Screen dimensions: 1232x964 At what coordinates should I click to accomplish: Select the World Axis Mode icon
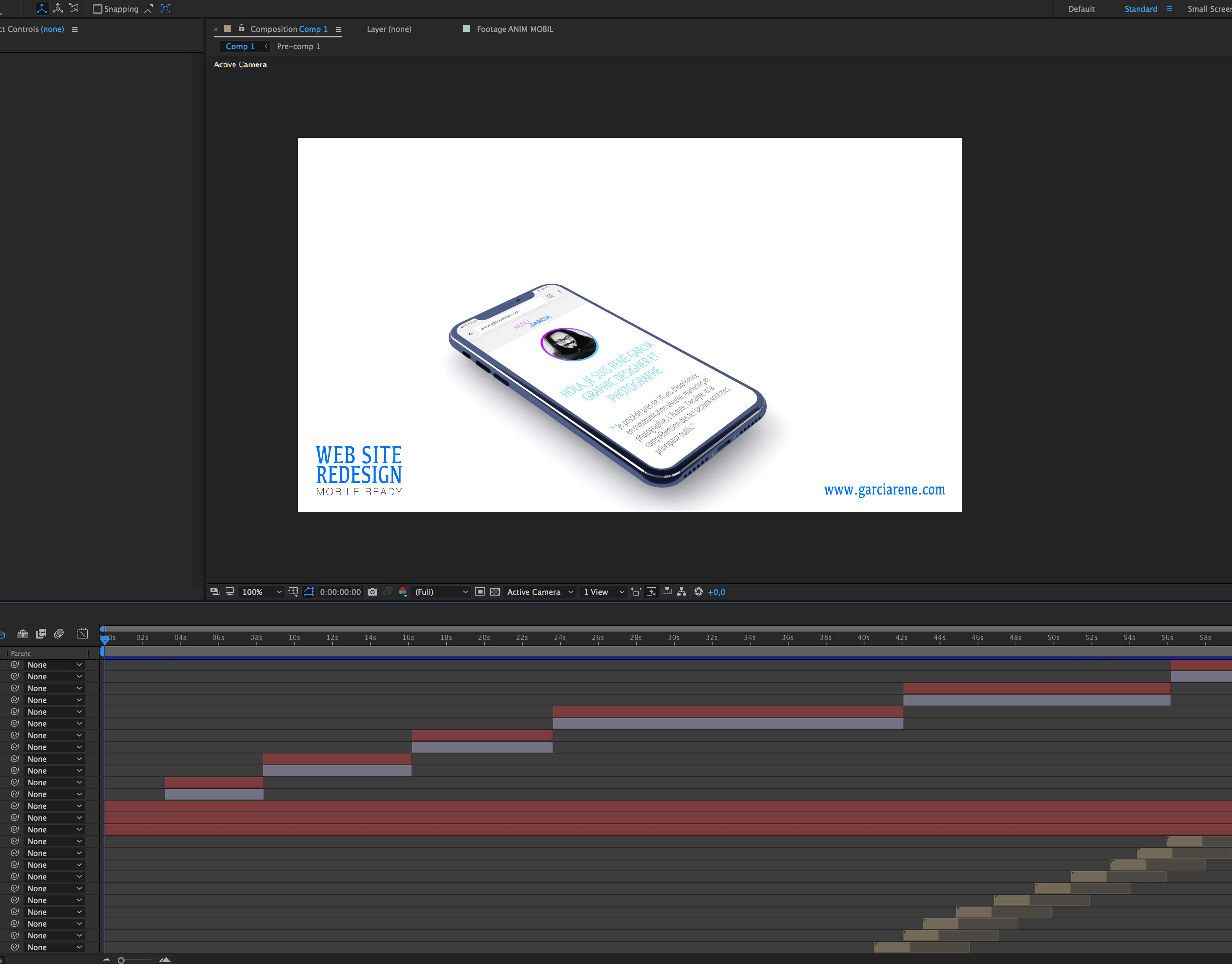(x=57, y=8)
